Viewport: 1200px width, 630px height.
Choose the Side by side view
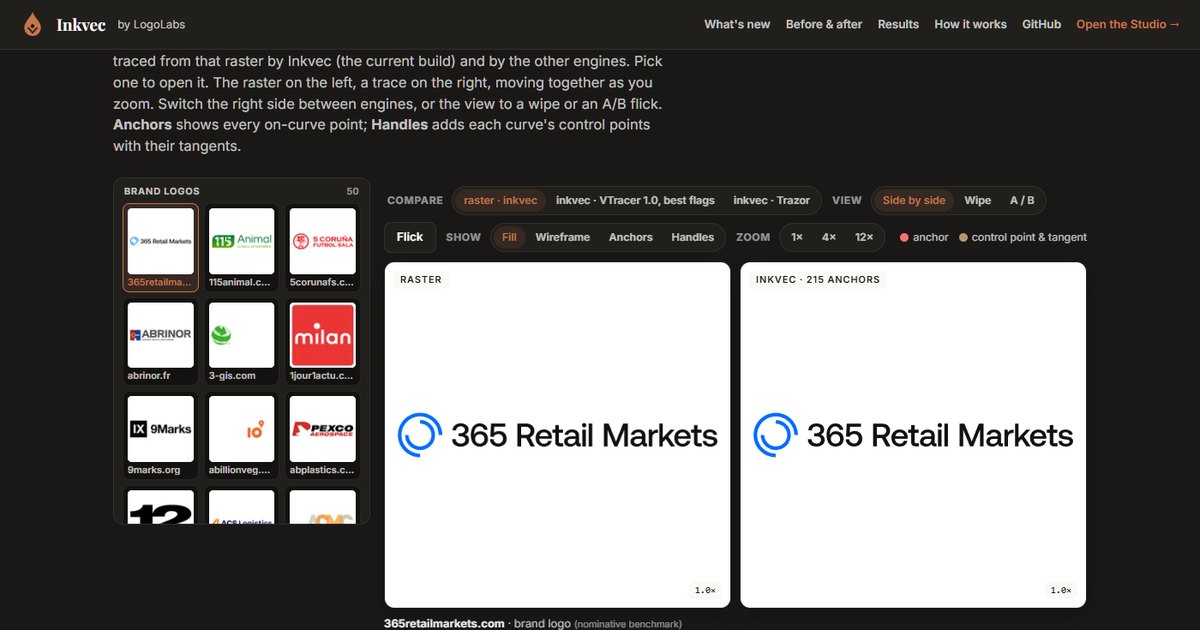coord(914,200)
